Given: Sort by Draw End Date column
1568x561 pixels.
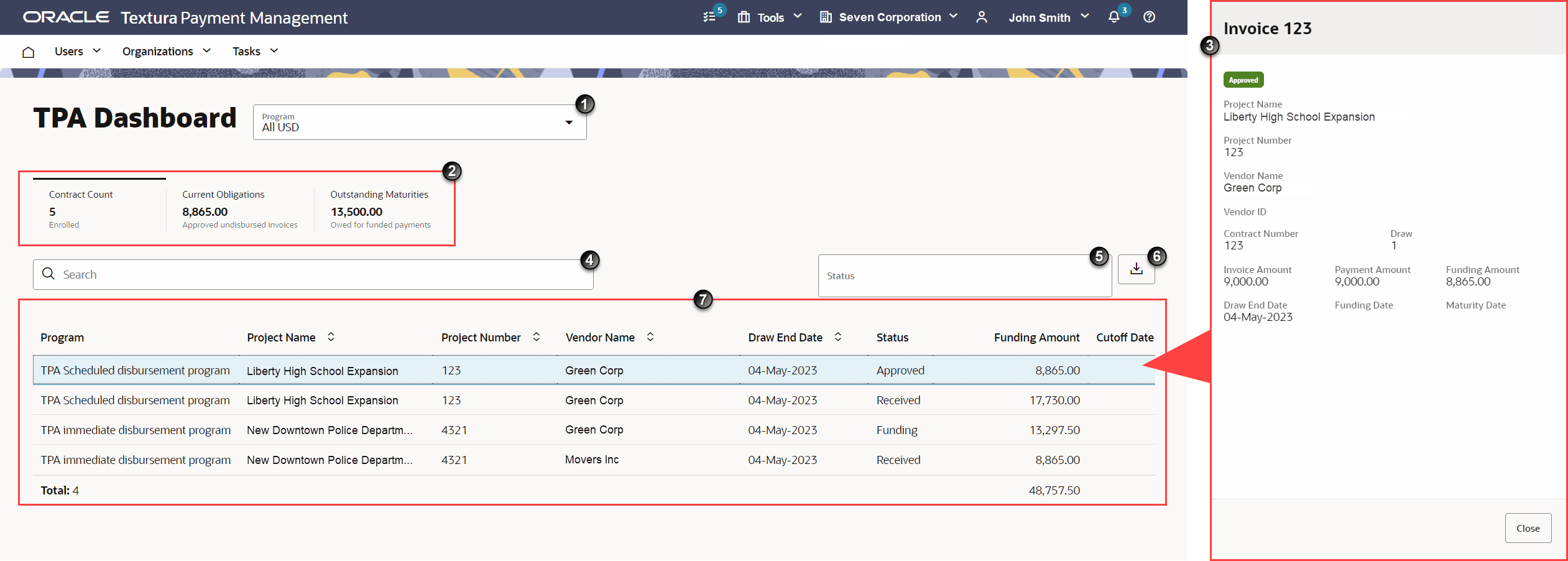Looking at the screenshot, I should click(x=838, y=336).
